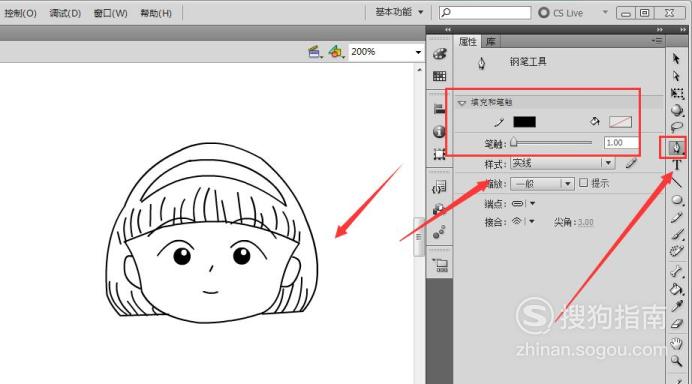
Task: Select the 3D Rotation tool
Action: pyautogui.click(x=677, y=110)
